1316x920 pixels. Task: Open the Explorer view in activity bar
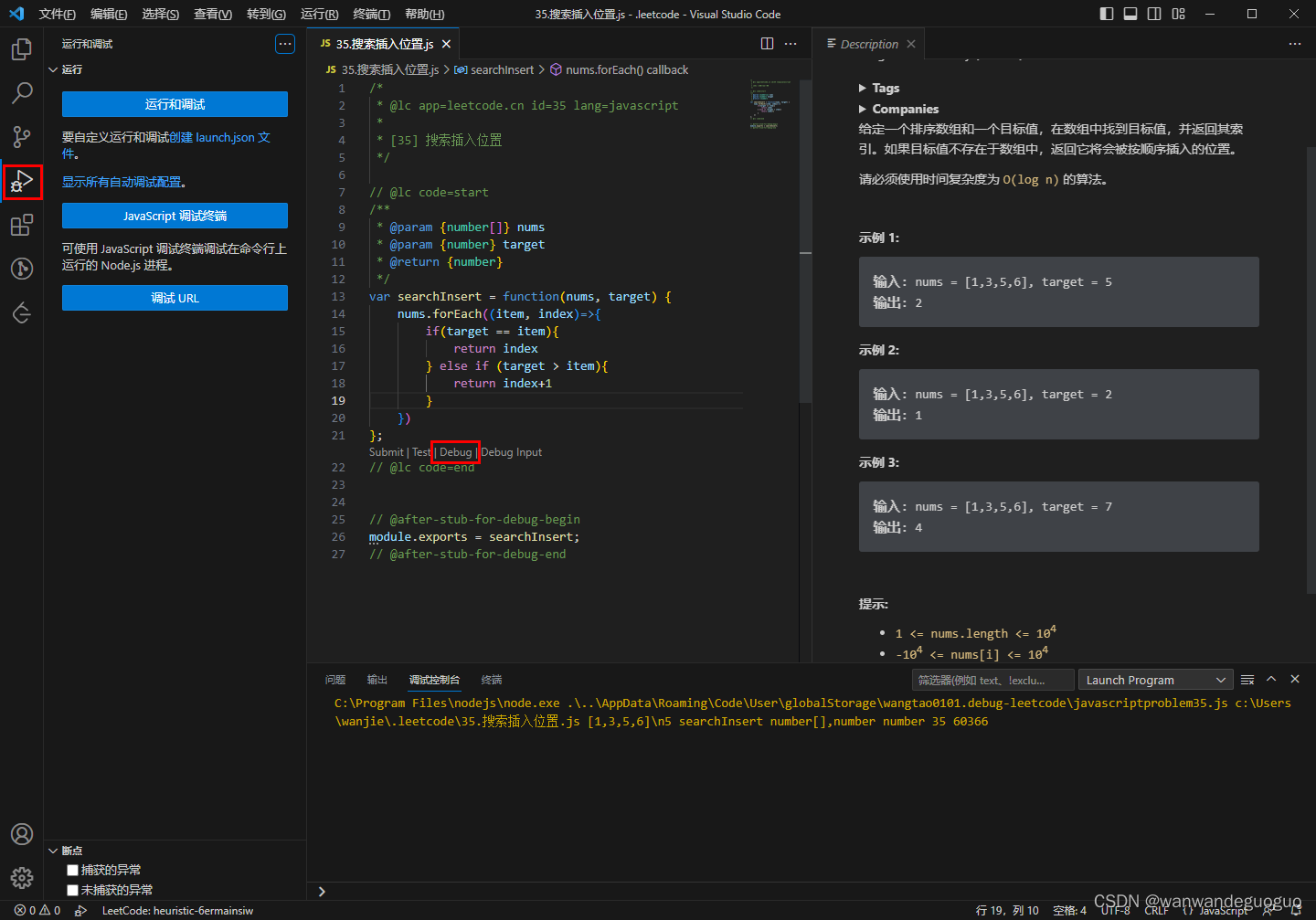[x=22, y=49]
